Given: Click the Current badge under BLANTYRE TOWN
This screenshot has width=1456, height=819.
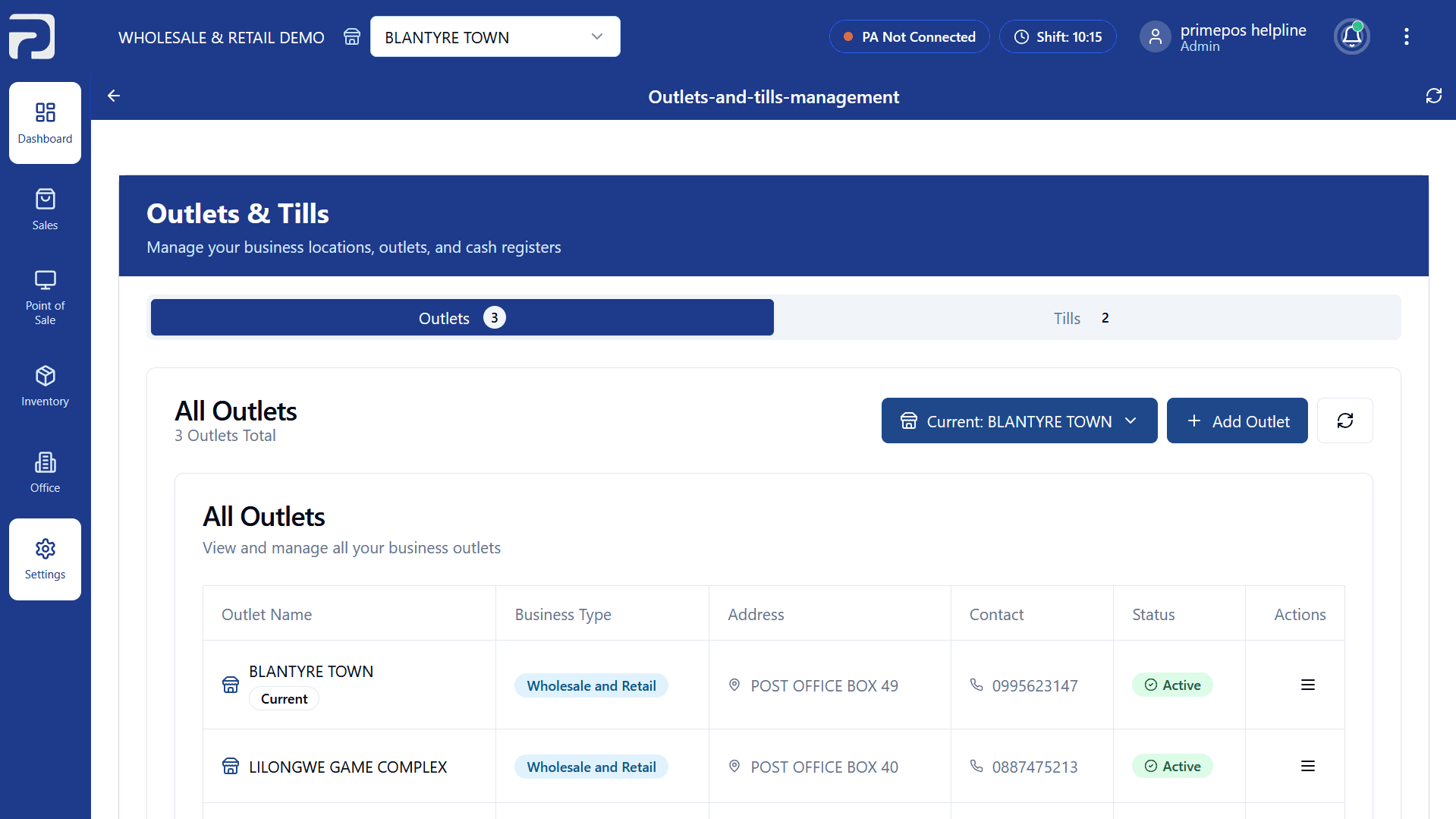Looking at the screenshot, I should coord(284,698).
